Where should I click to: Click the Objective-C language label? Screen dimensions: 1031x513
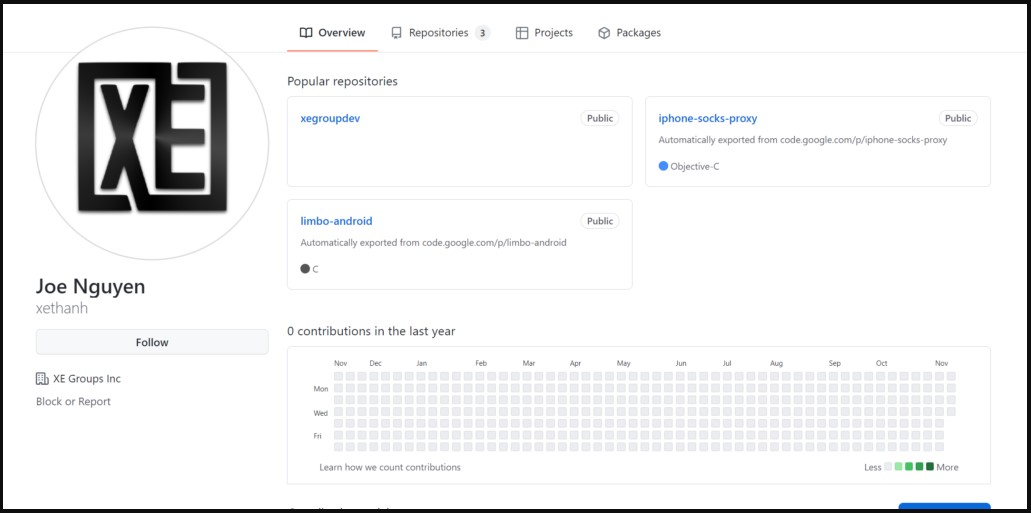pos(695,166)
